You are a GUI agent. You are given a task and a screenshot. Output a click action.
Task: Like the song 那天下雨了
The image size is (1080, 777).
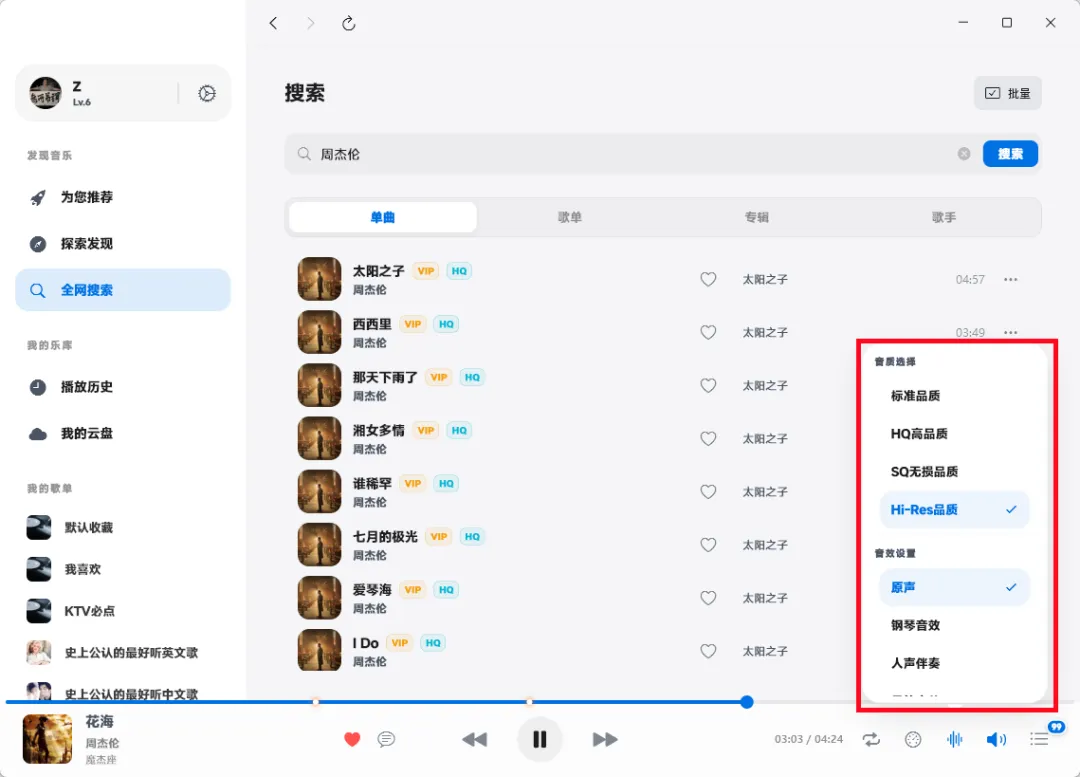[x=708, y=385]
